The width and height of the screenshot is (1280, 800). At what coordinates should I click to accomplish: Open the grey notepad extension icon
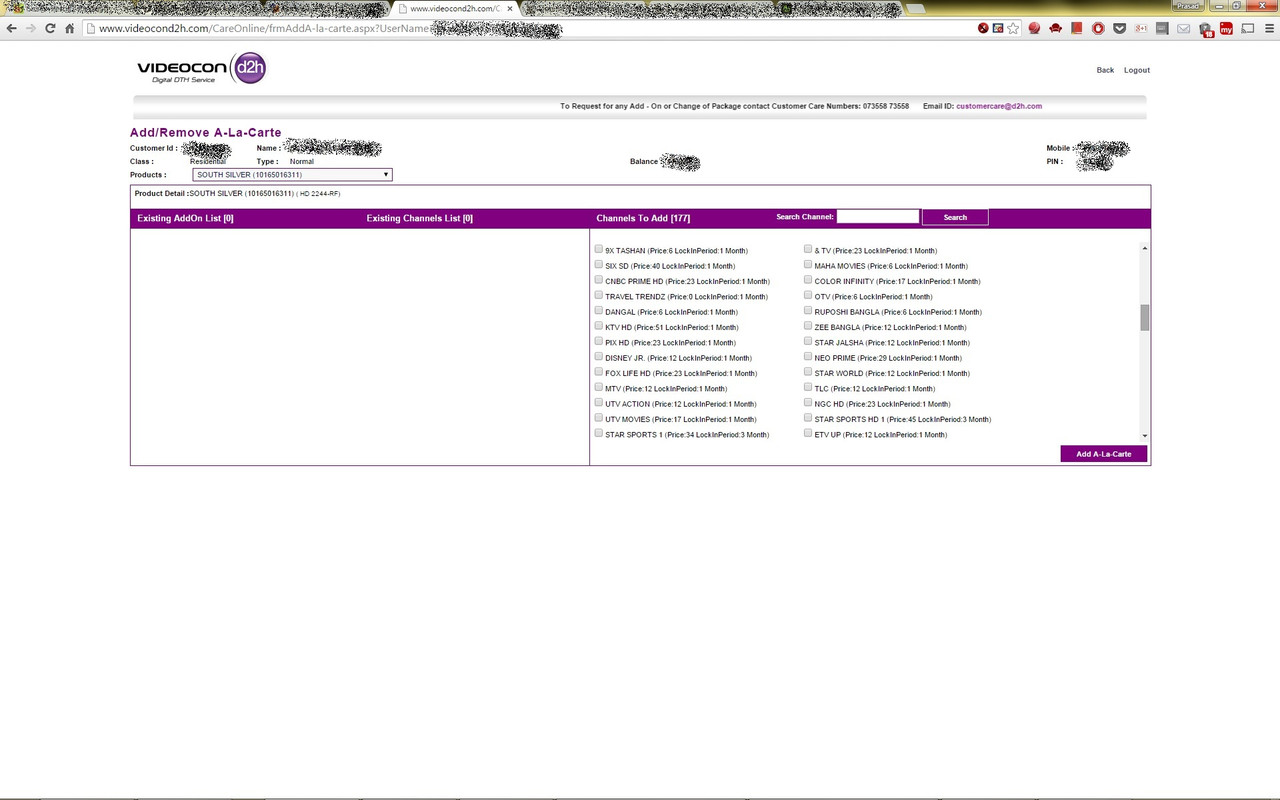[x=1162, y=28]
